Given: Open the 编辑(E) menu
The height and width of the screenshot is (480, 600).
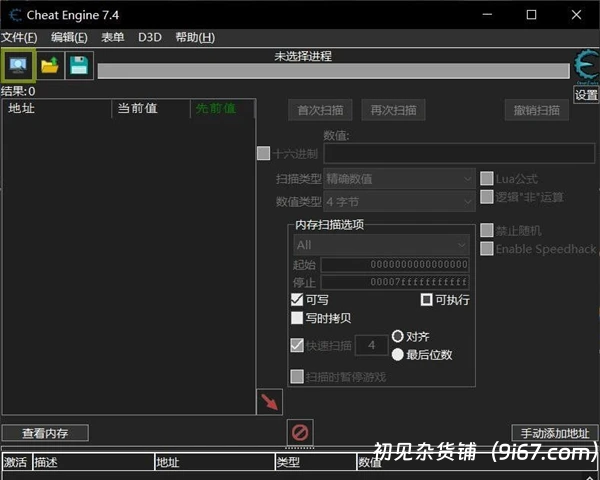Looking at the screenshot, I should point(69,38).
